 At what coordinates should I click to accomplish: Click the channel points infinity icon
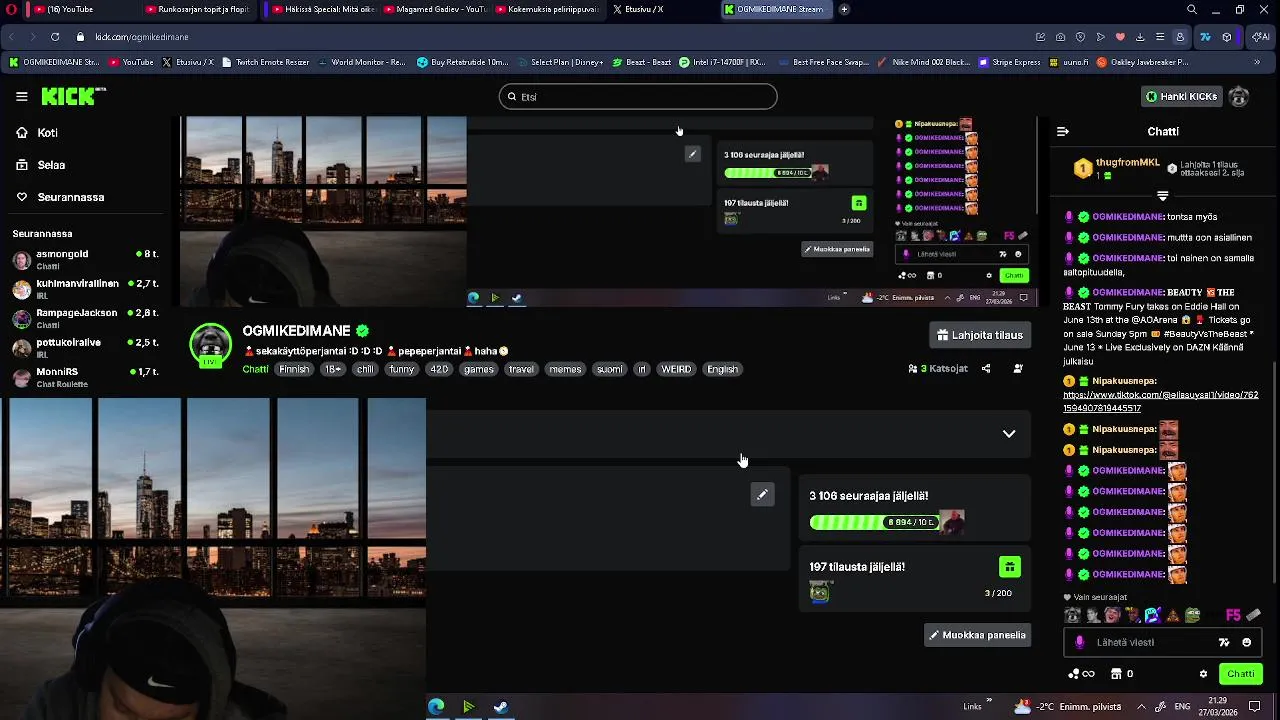coord(1082,674)
